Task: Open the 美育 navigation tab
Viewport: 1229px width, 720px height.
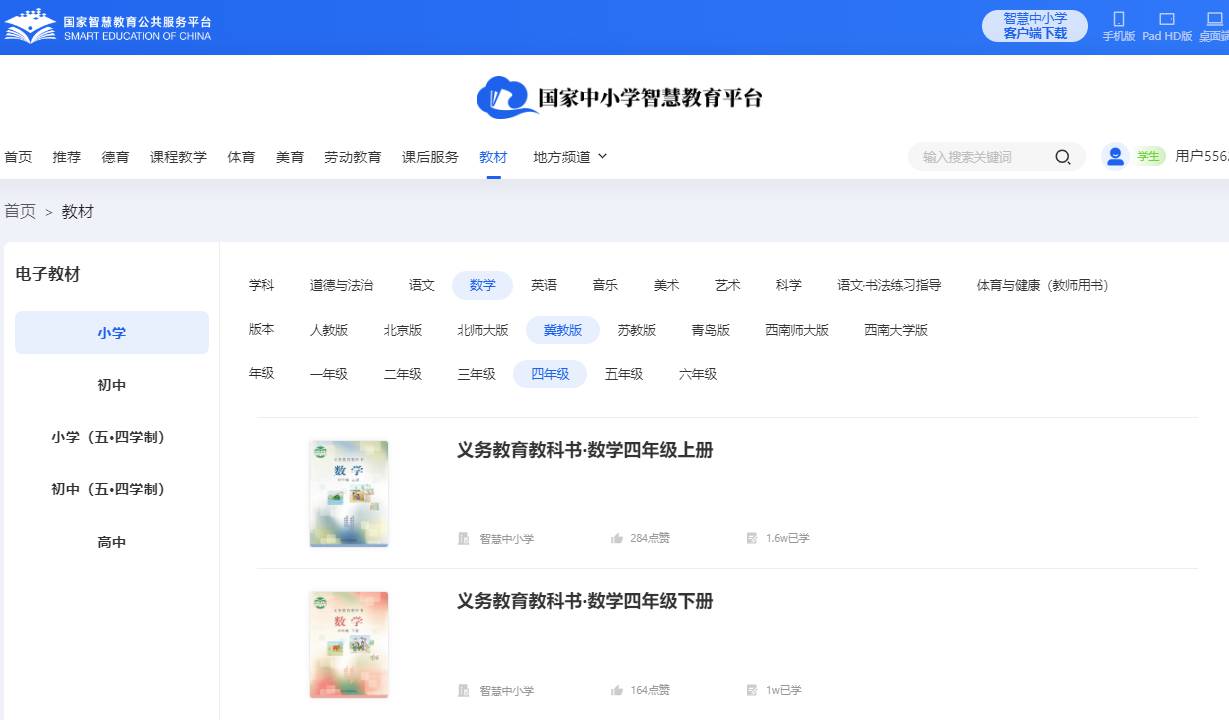Action: pyautogui.click(x=290, y=157)
